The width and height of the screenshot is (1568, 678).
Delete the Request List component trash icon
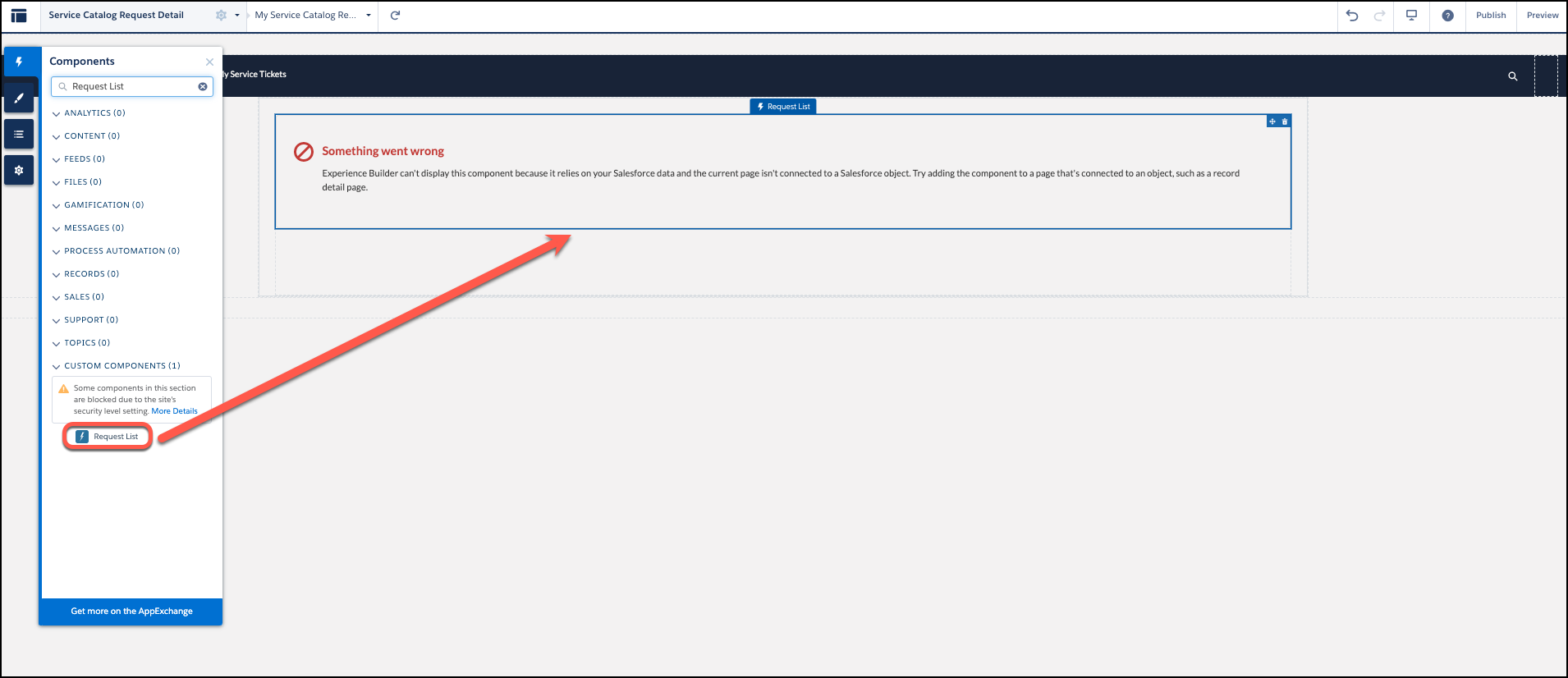click(x=1285, y=121)
